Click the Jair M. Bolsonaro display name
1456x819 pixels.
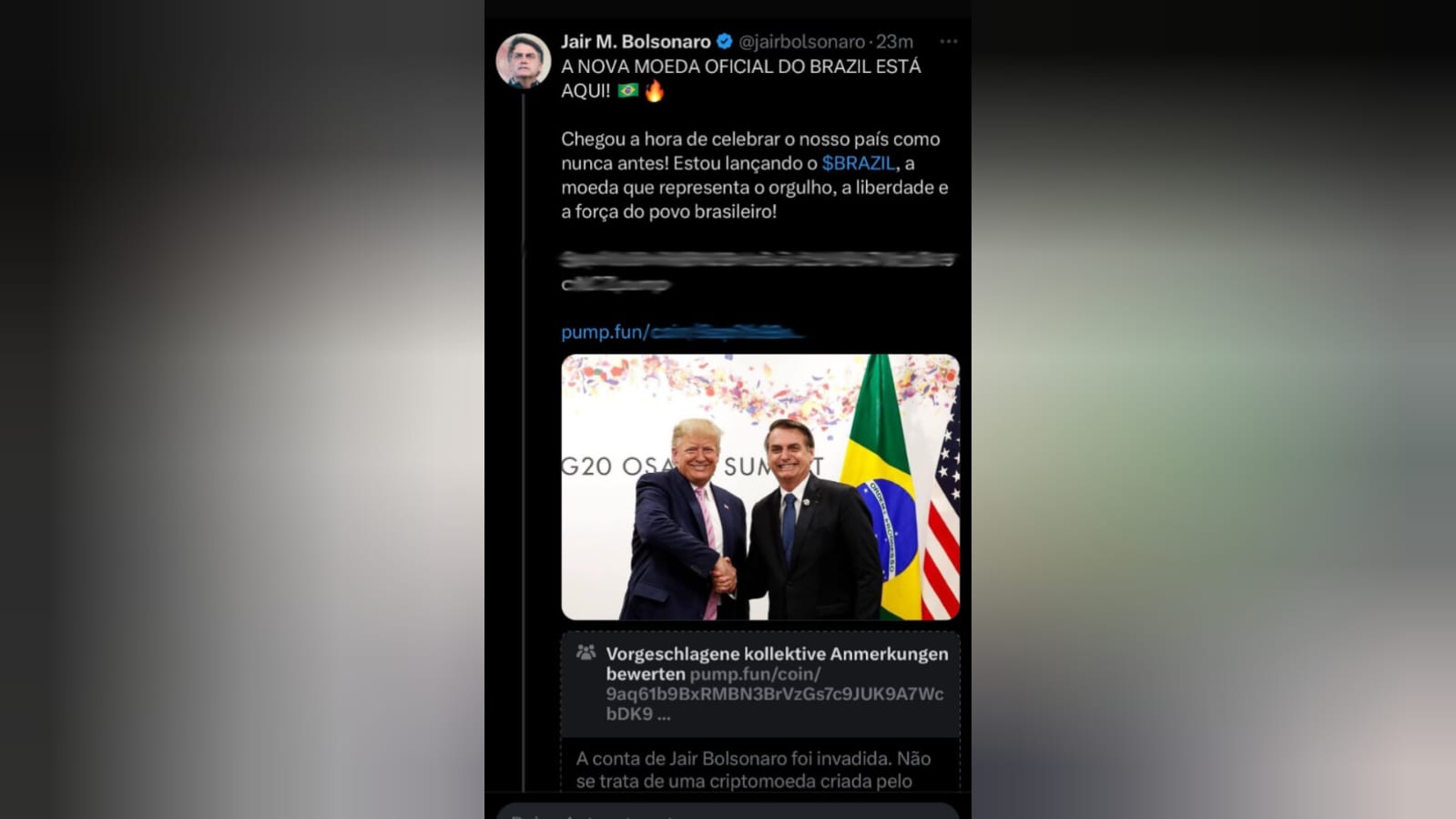636,42
